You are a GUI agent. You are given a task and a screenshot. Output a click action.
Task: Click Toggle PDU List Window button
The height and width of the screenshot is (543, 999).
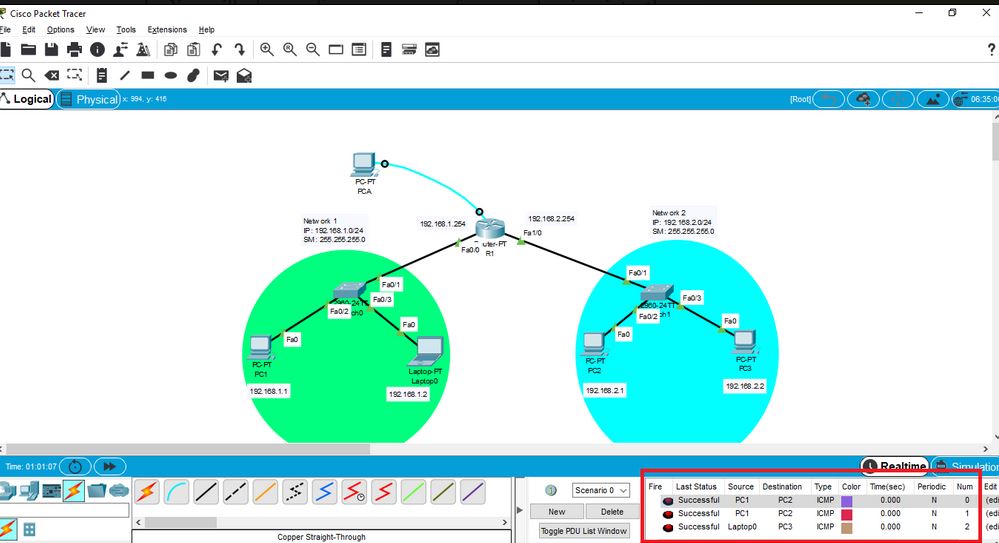[x=584, y=531]
